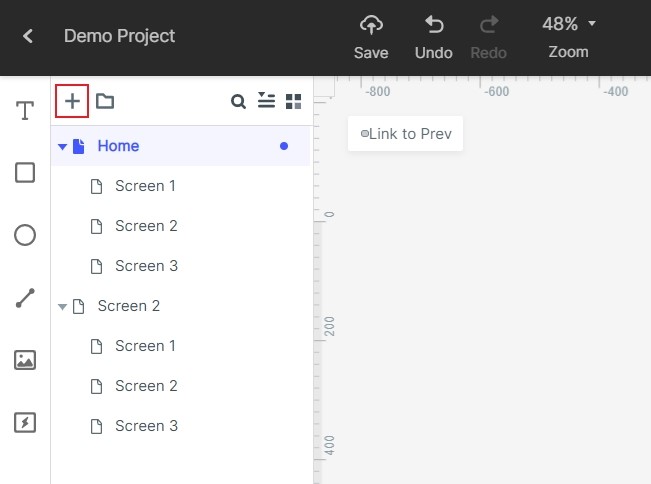Click the blue dot on Home row
651x484 pixels.
coord(284,146)
